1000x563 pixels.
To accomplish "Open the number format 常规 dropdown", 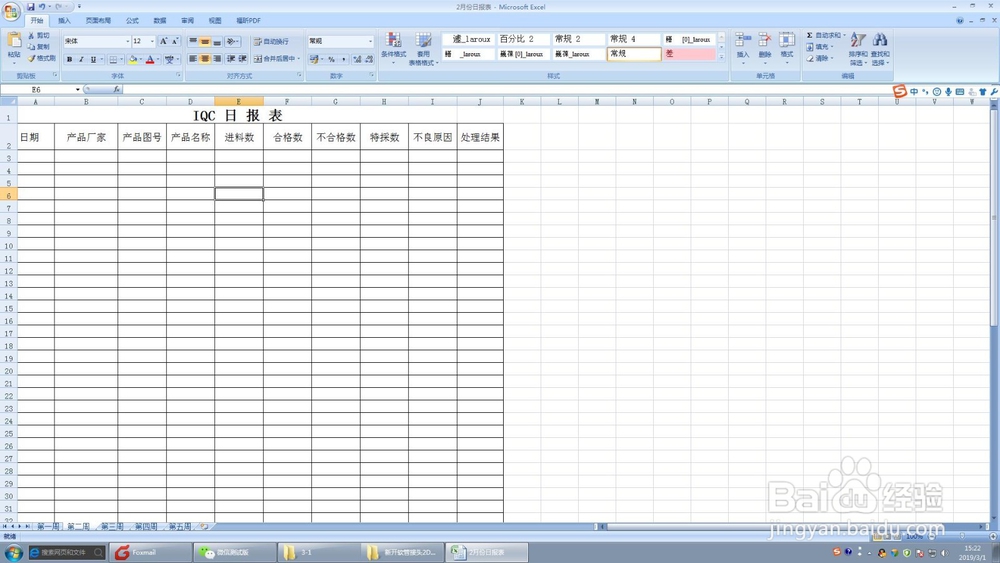I will [x=370, y=41].
